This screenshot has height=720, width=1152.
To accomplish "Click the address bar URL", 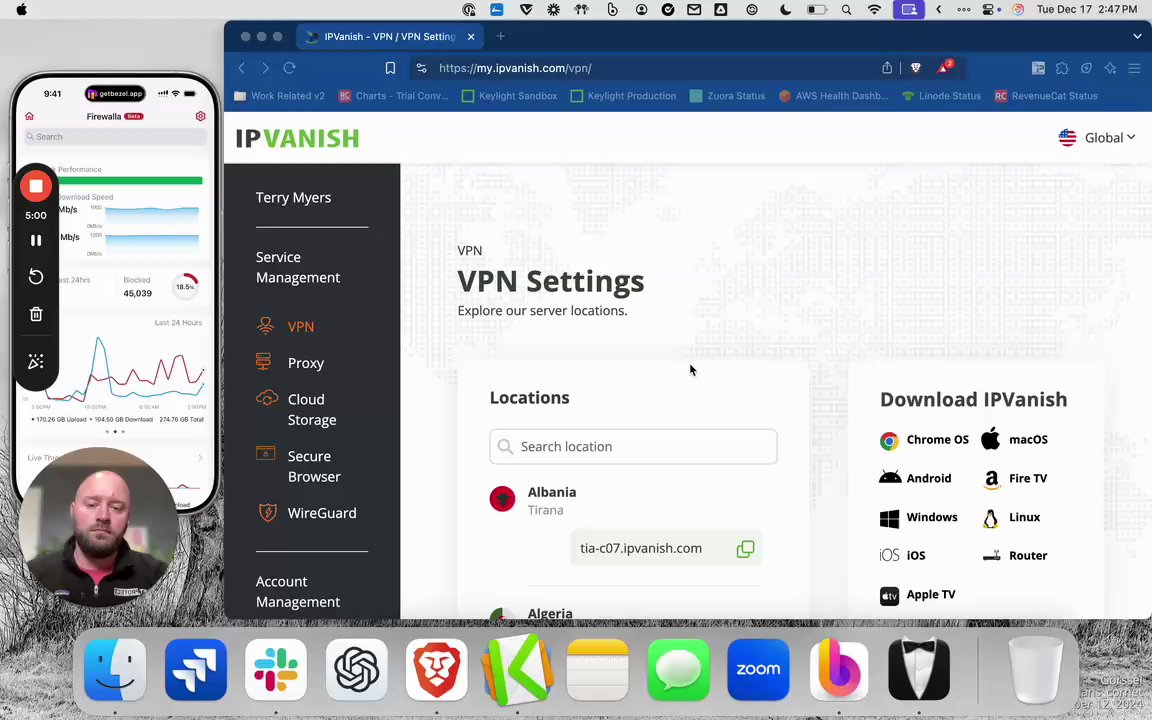I will click(515, 68).
